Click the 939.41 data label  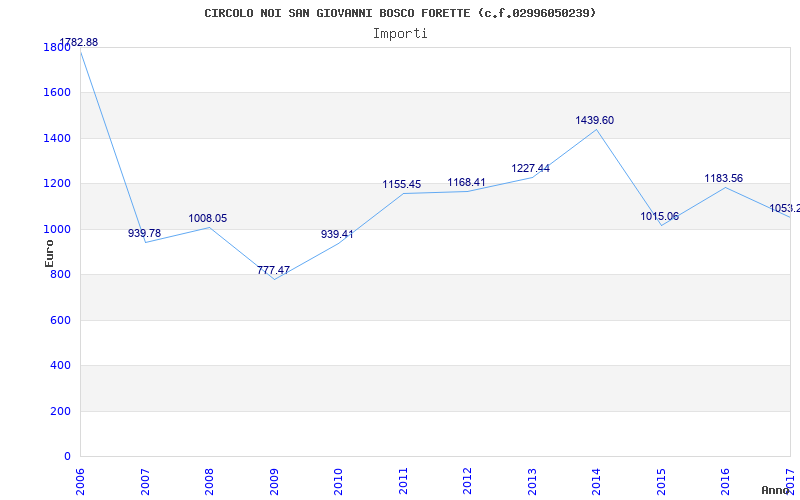(x=337, y=234)
